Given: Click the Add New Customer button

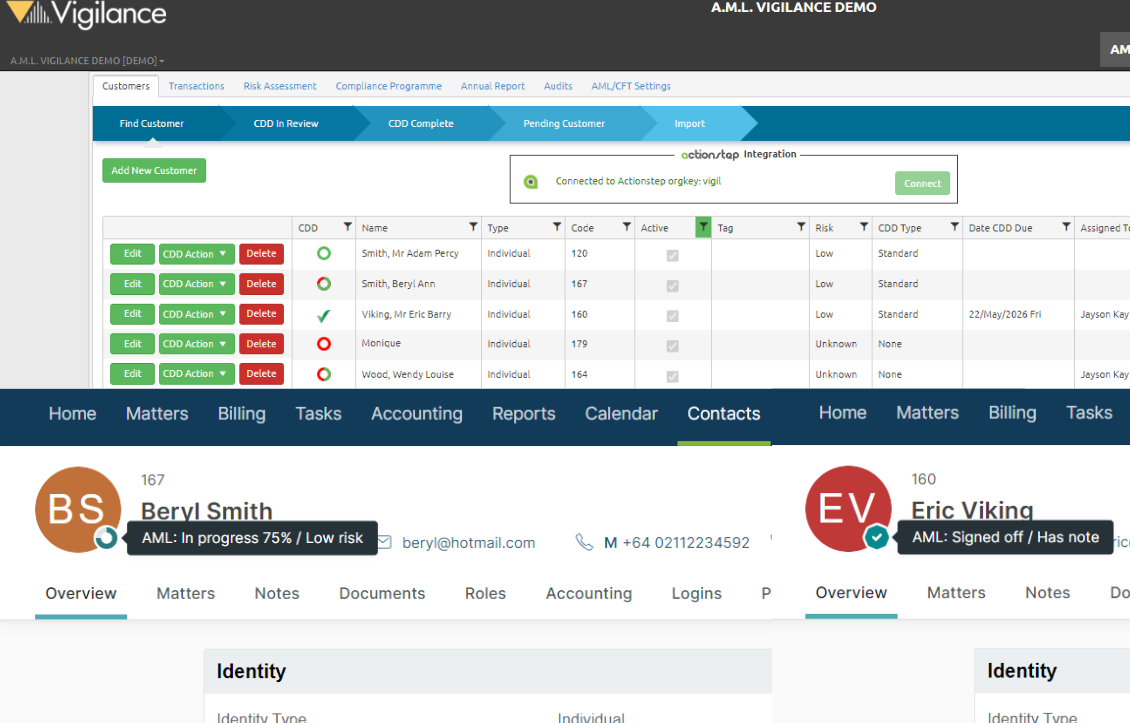Looking at the screenshot, I should 153,170.
